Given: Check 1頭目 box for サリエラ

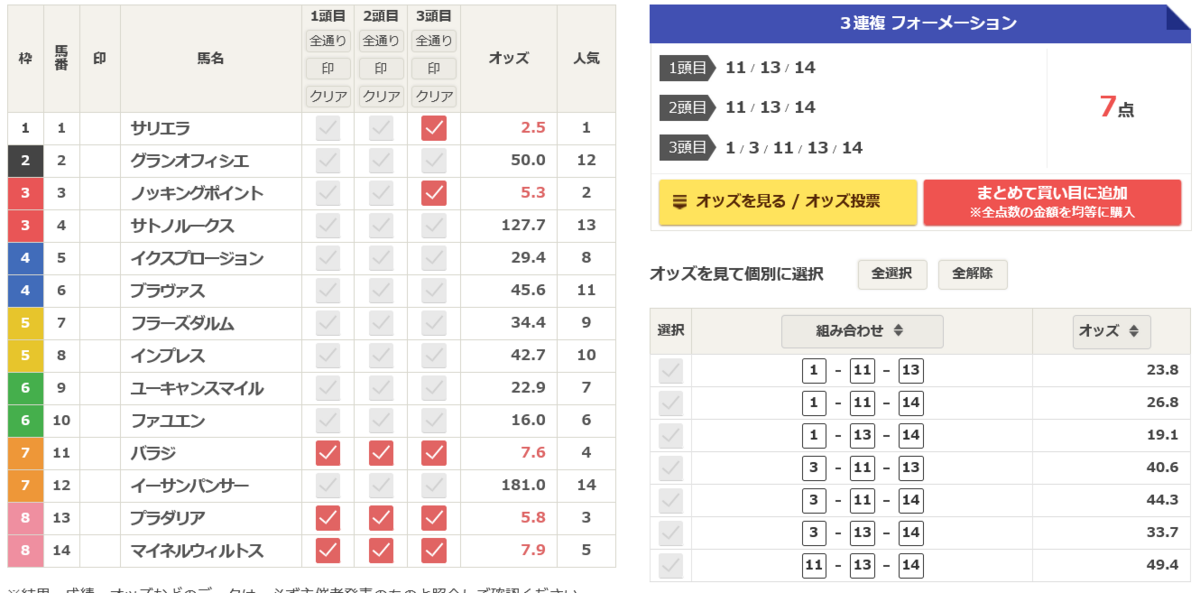Looking at the screenshot, I should point(328,128).
